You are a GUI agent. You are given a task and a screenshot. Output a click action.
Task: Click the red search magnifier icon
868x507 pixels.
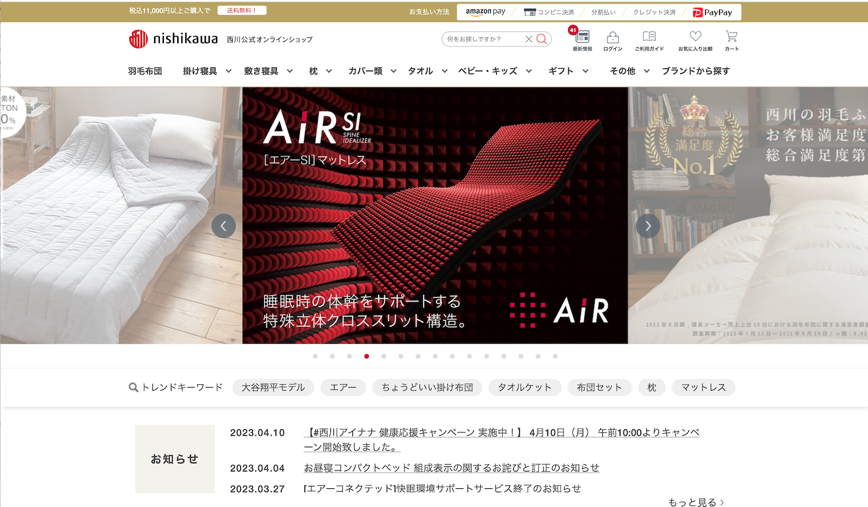pos(541,39)
